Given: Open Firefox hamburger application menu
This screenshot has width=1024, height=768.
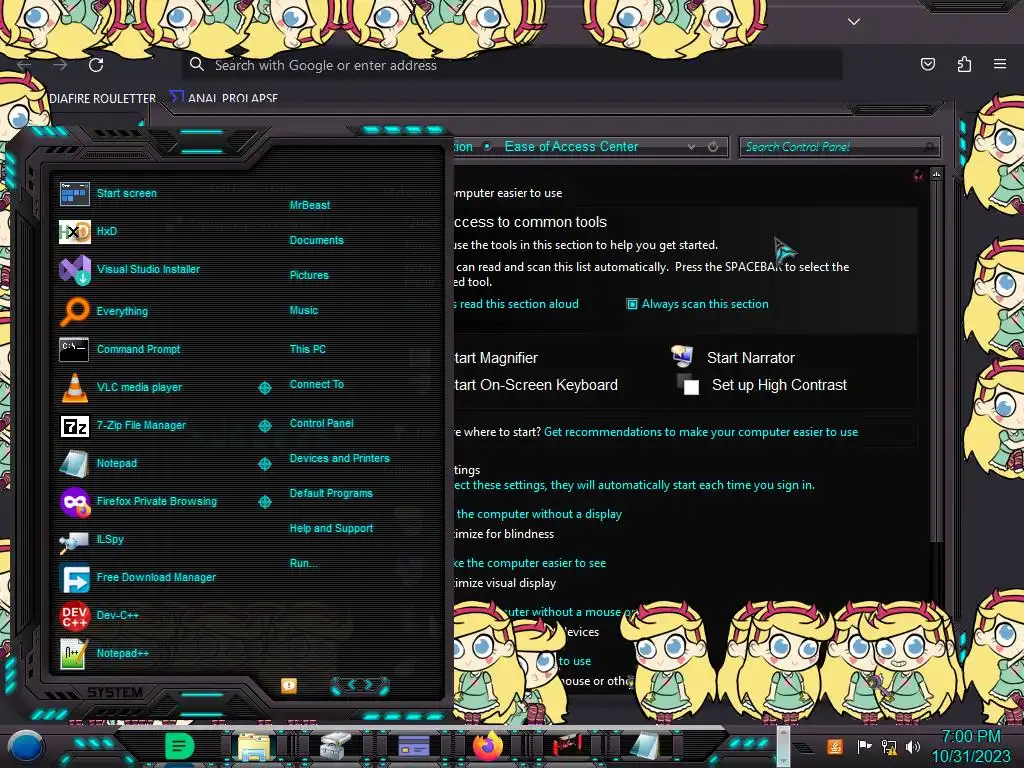Looking at the screenshot, I should [999, 64].
